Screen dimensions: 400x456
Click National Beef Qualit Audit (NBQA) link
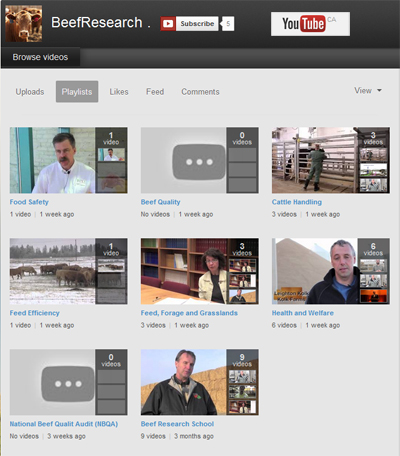coord(64,424)
